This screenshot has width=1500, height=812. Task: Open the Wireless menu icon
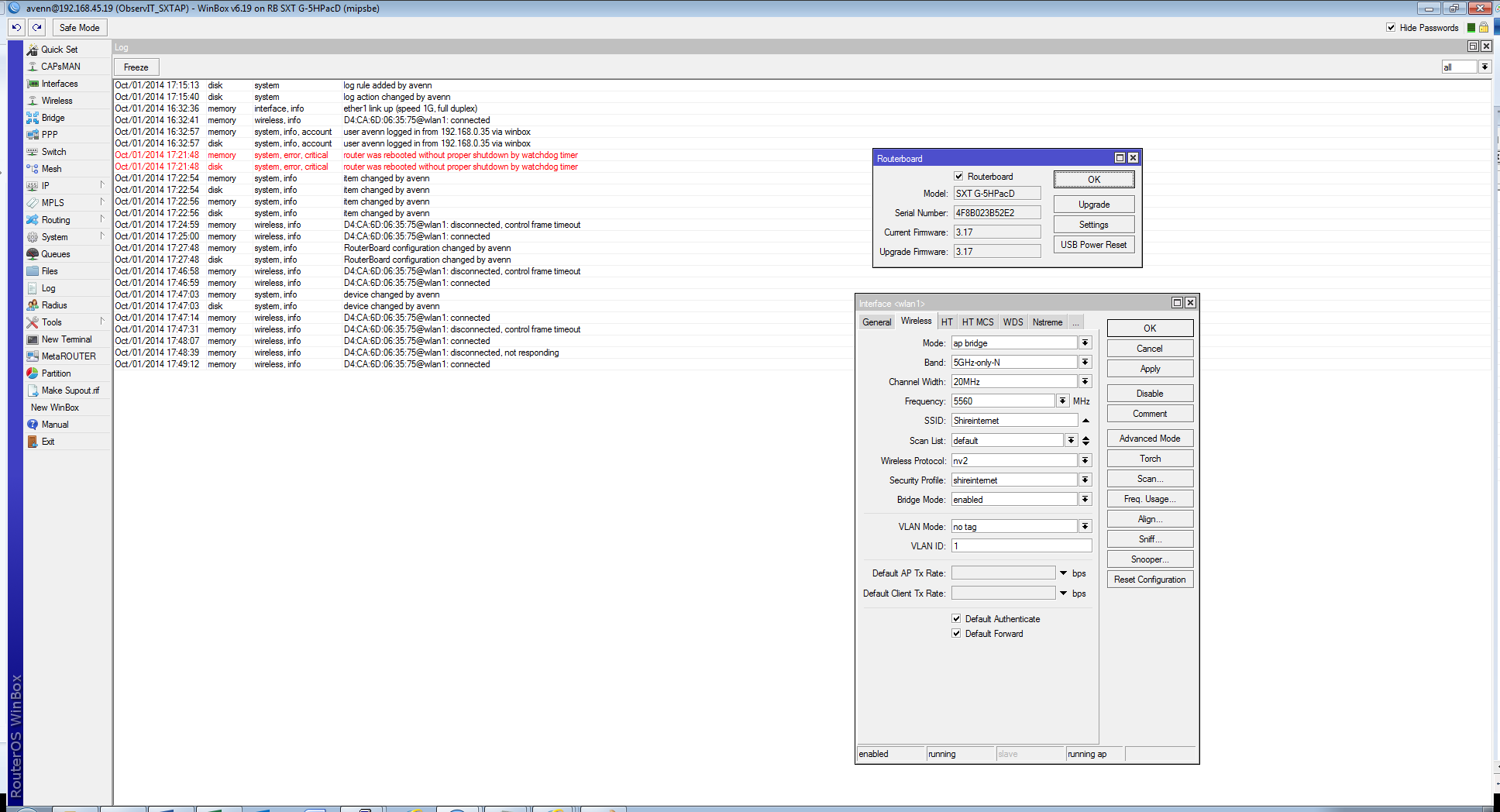[x=33, y=101]
